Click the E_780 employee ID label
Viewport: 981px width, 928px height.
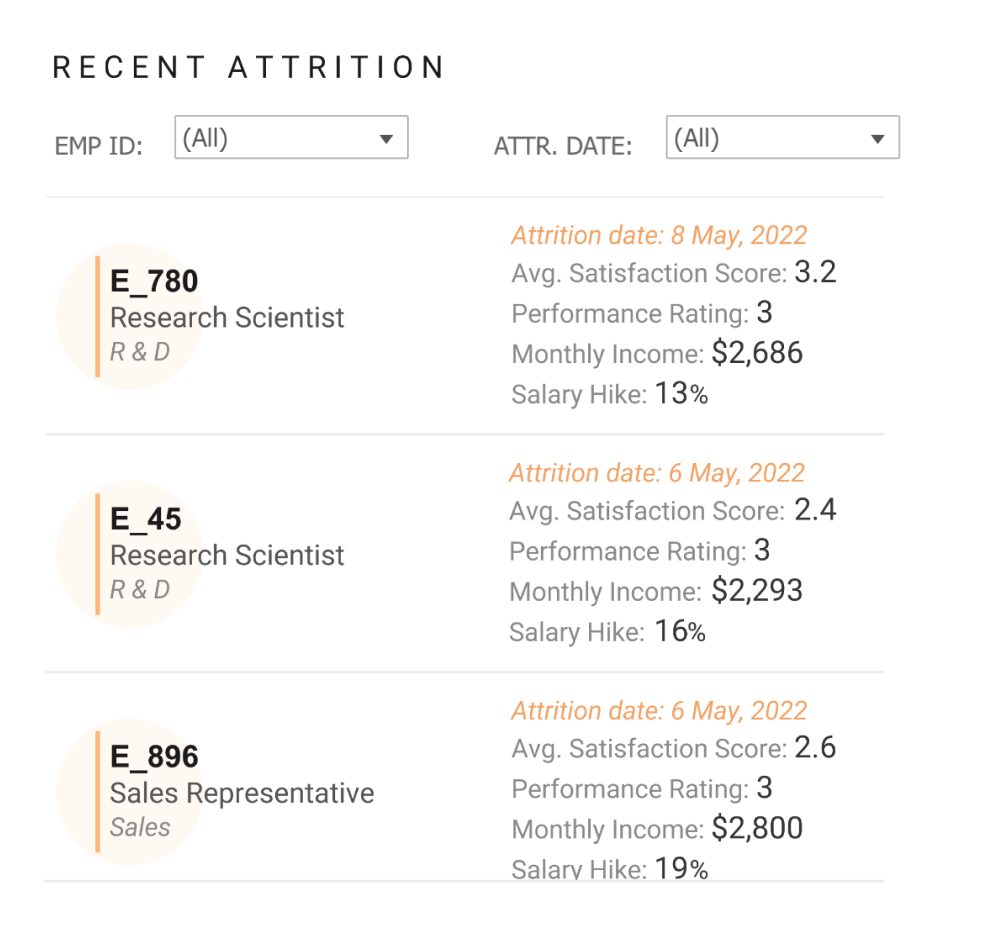(x=154, y=282)
